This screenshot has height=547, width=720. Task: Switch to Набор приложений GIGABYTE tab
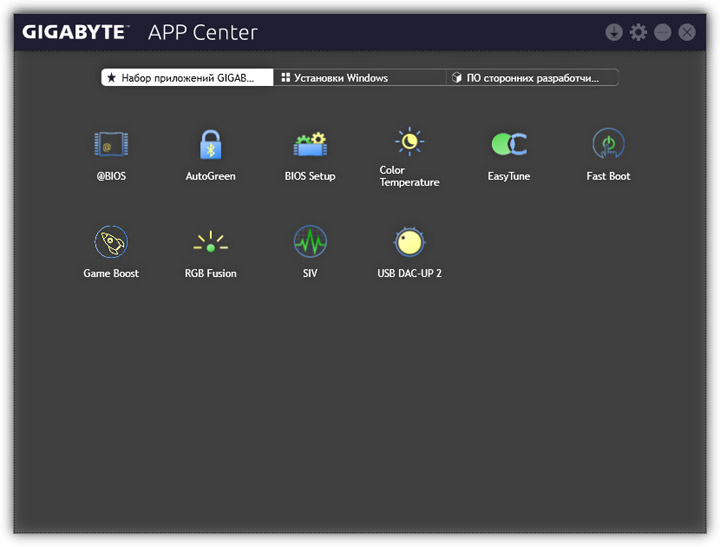[x=187, y=77]
